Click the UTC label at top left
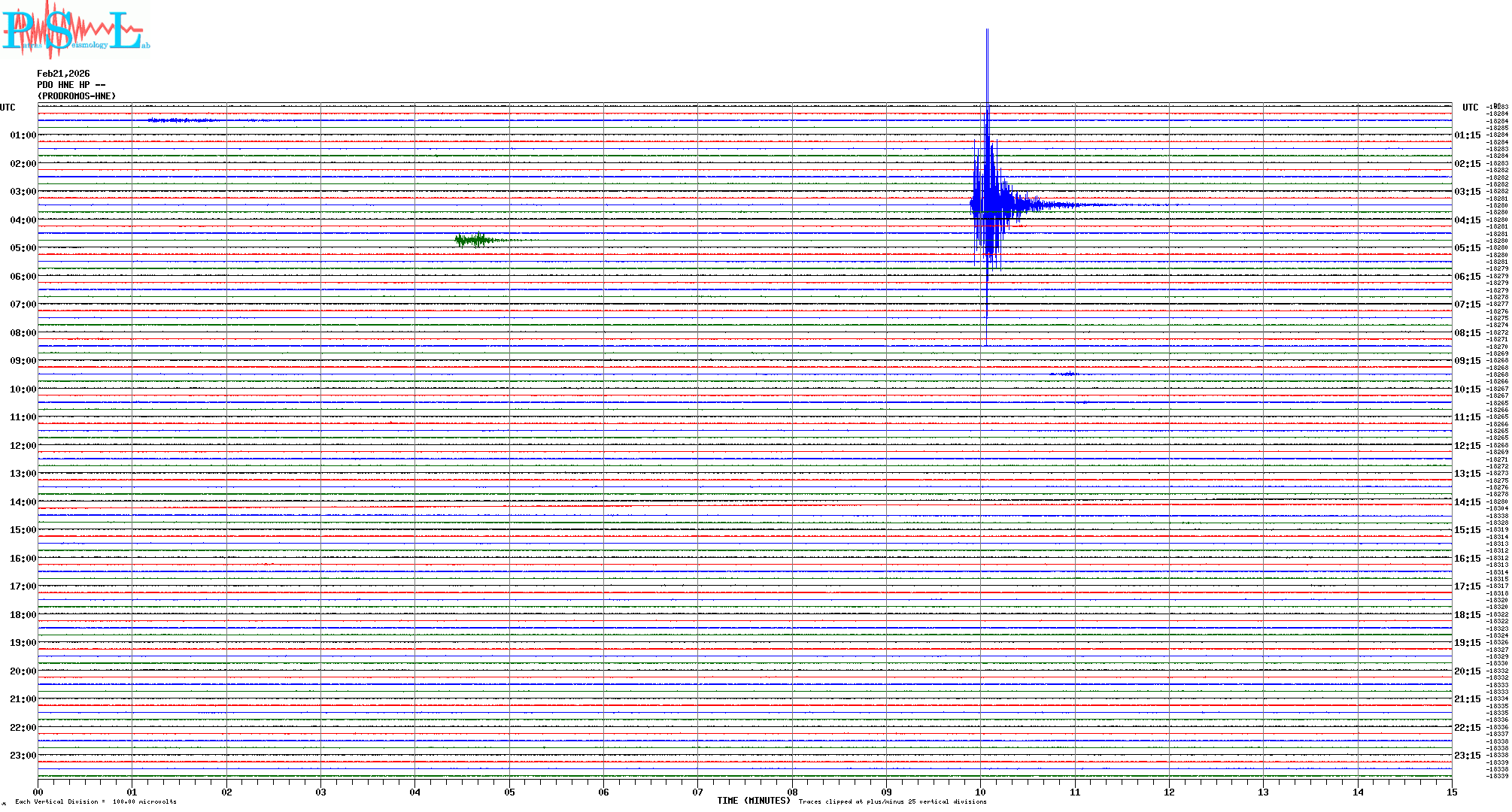This screenshot has height=812, width=1512. click(8, 108)
